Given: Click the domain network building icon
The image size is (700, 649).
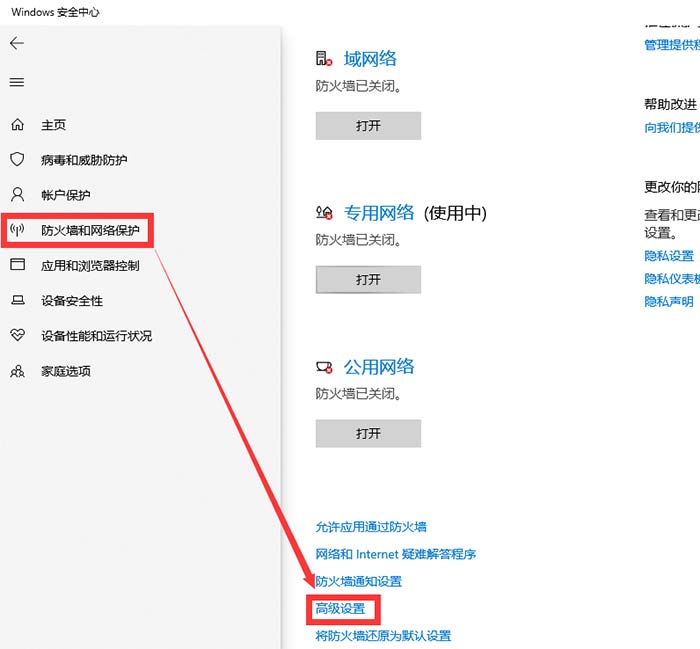Looking at the screenshot, I should click(324, 58).
